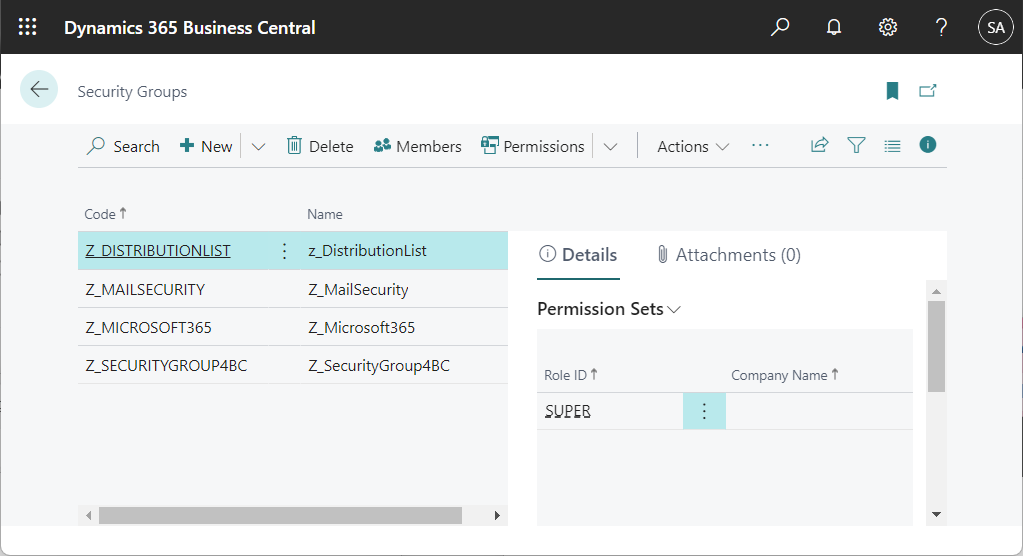1023x556 pixels.
Task: Open the settings gear
Action: click(888, 27)
